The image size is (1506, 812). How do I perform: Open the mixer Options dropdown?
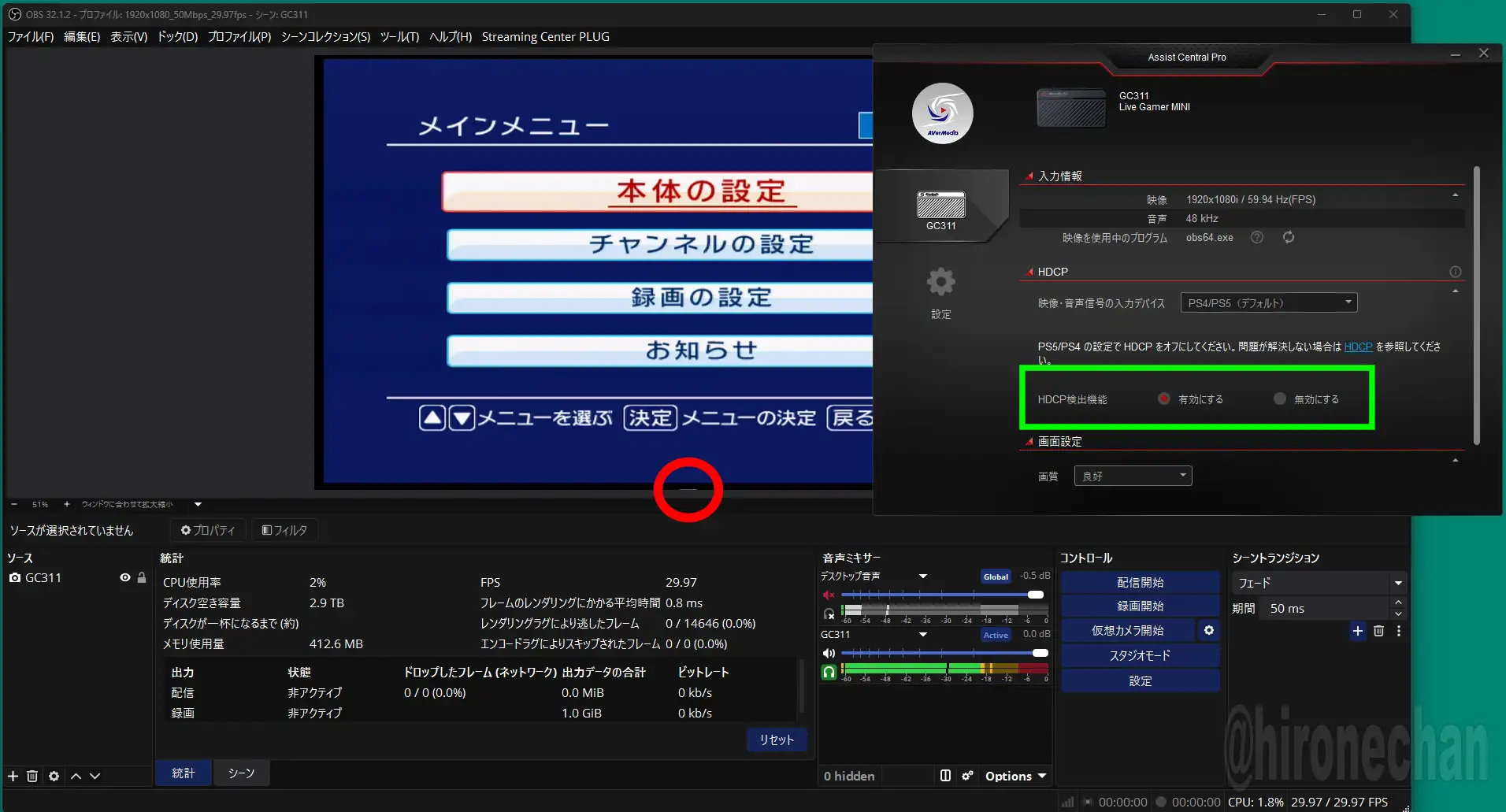[1015, 776]
